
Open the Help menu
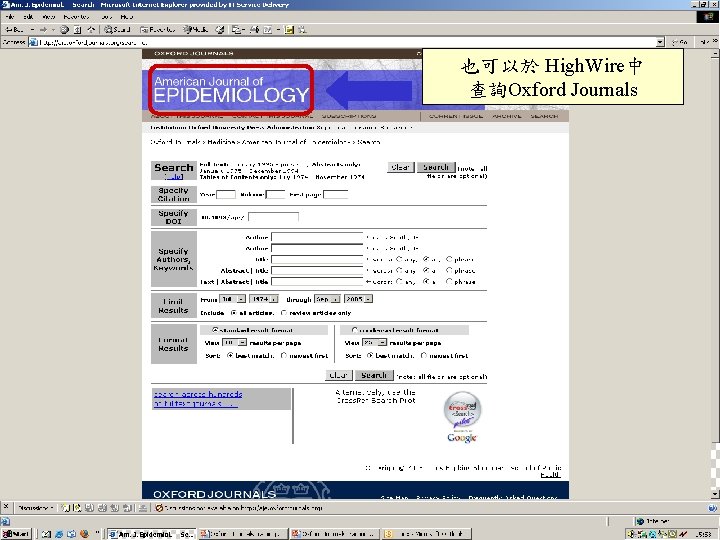[x=127, y=17]
